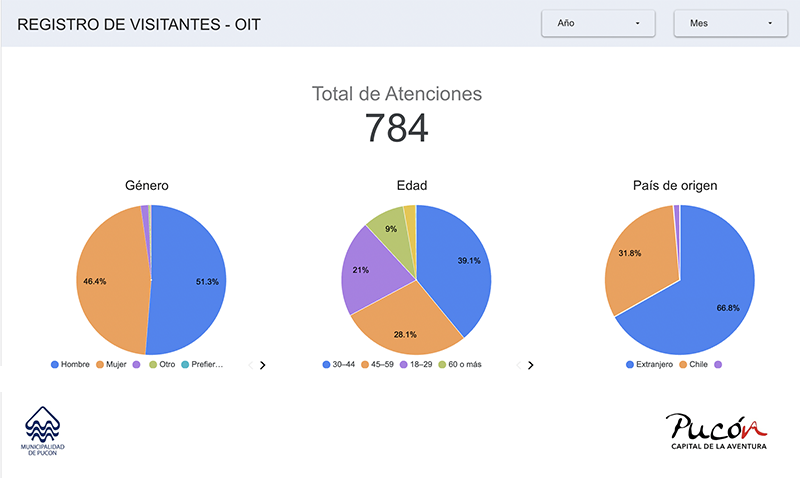Toggle Extranjero legend entry in País chart
Image resolution: width=800 pixels, height=478 pixels.
click(655, 365)
